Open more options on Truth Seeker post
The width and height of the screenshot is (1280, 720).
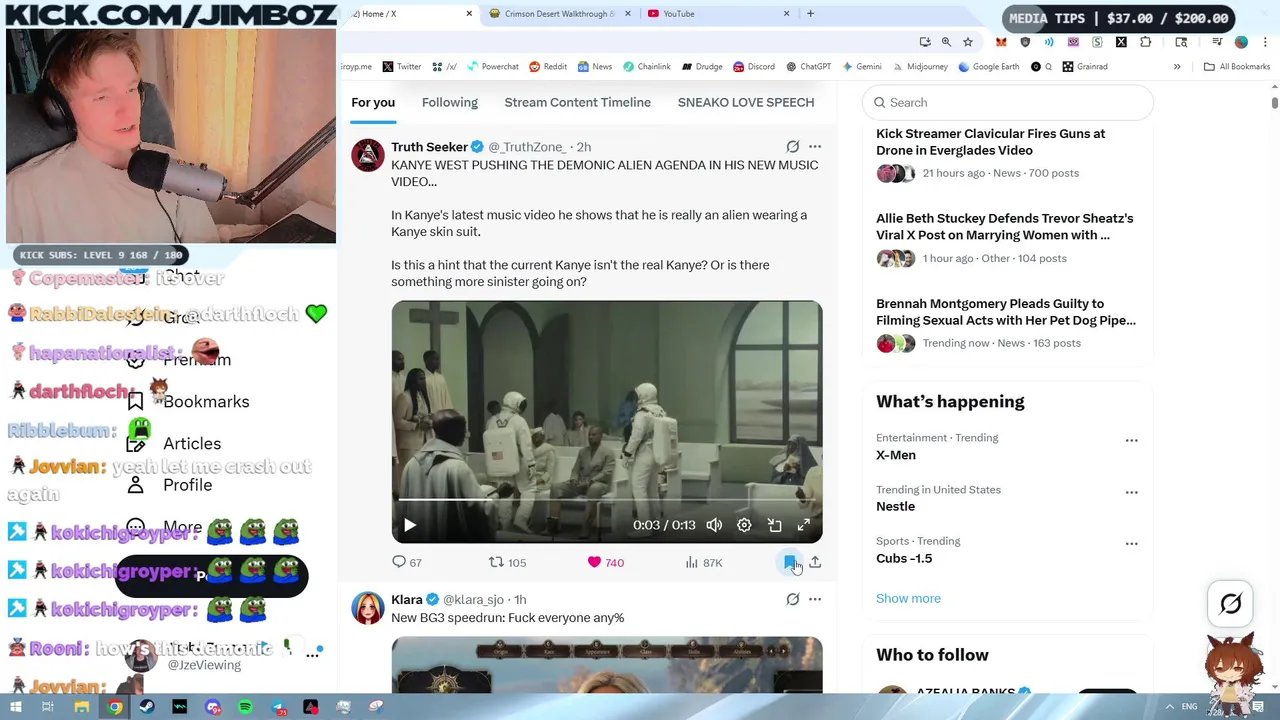click(x=815, y=147)
